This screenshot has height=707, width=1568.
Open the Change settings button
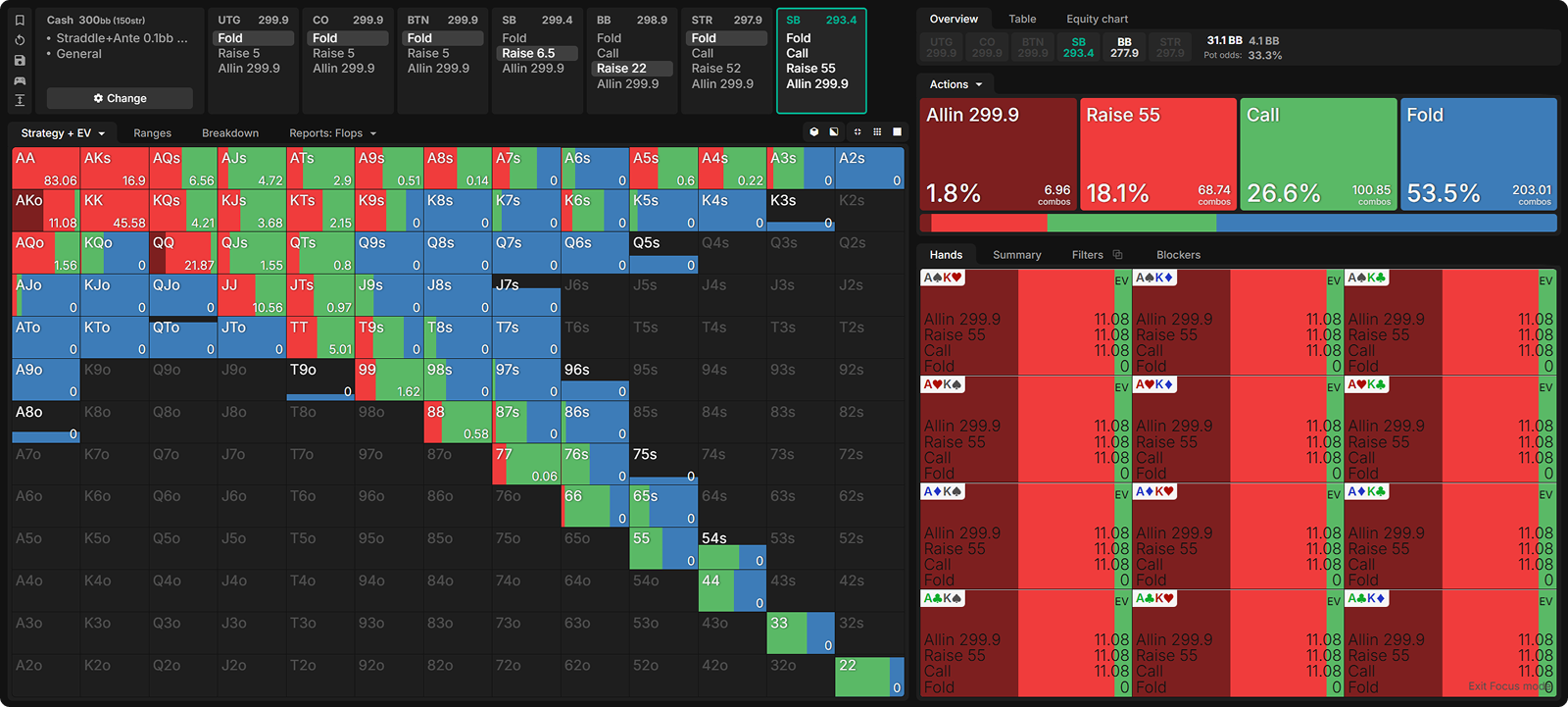point(120,98)
